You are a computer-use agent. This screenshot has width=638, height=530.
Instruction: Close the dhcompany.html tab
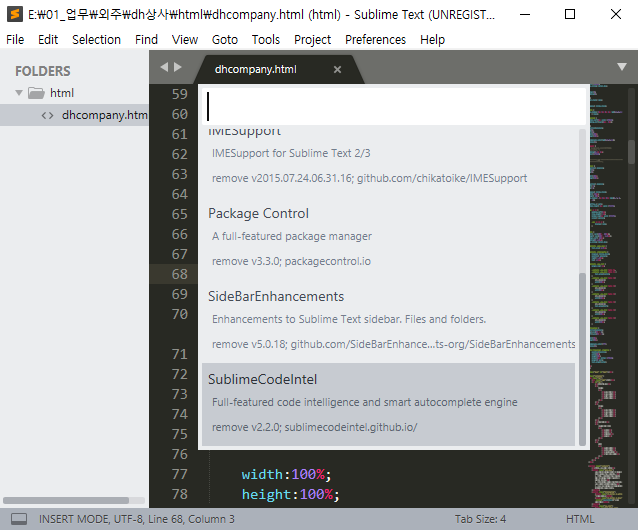(x=337, y=70)
